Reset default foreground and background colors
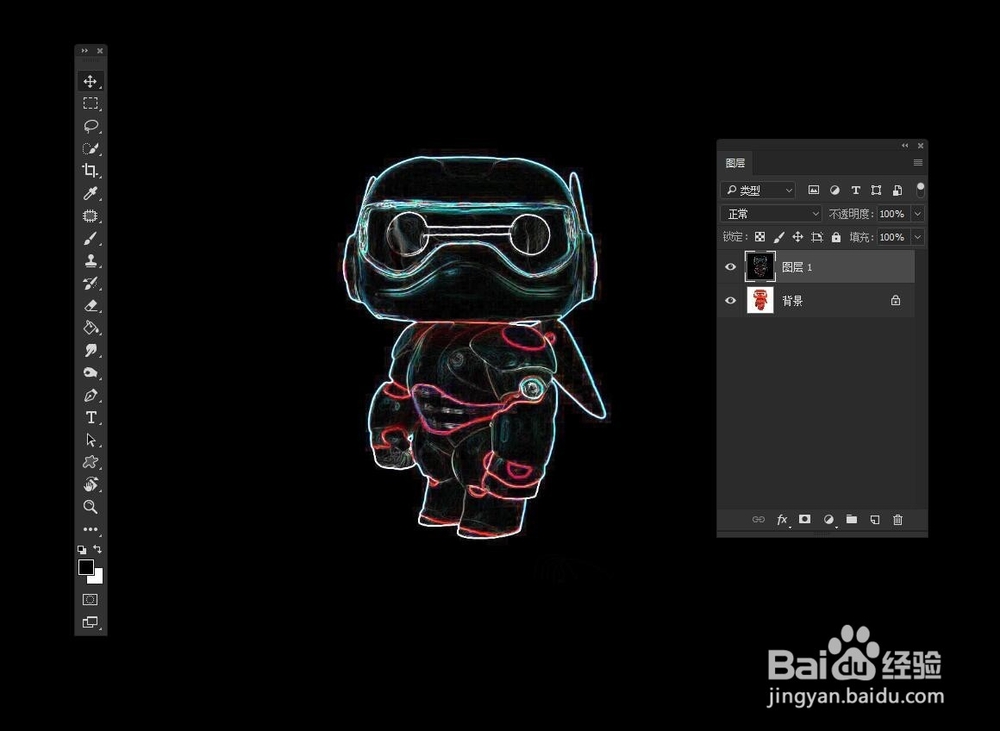The height and width of the screenshot is (731, 1000). [x=82, y=549]
